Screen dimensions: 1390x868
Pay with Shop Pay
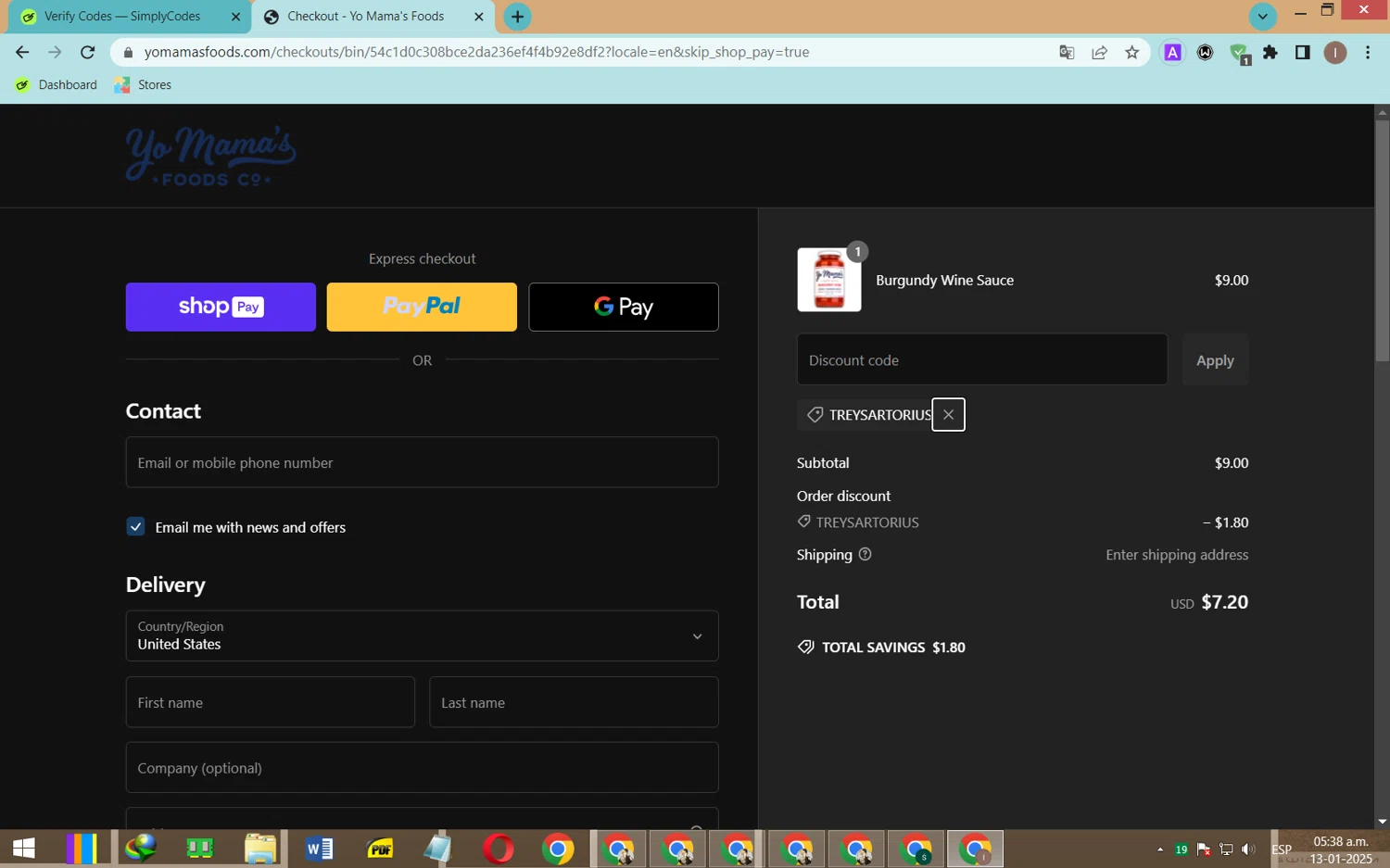coord(221,307)
